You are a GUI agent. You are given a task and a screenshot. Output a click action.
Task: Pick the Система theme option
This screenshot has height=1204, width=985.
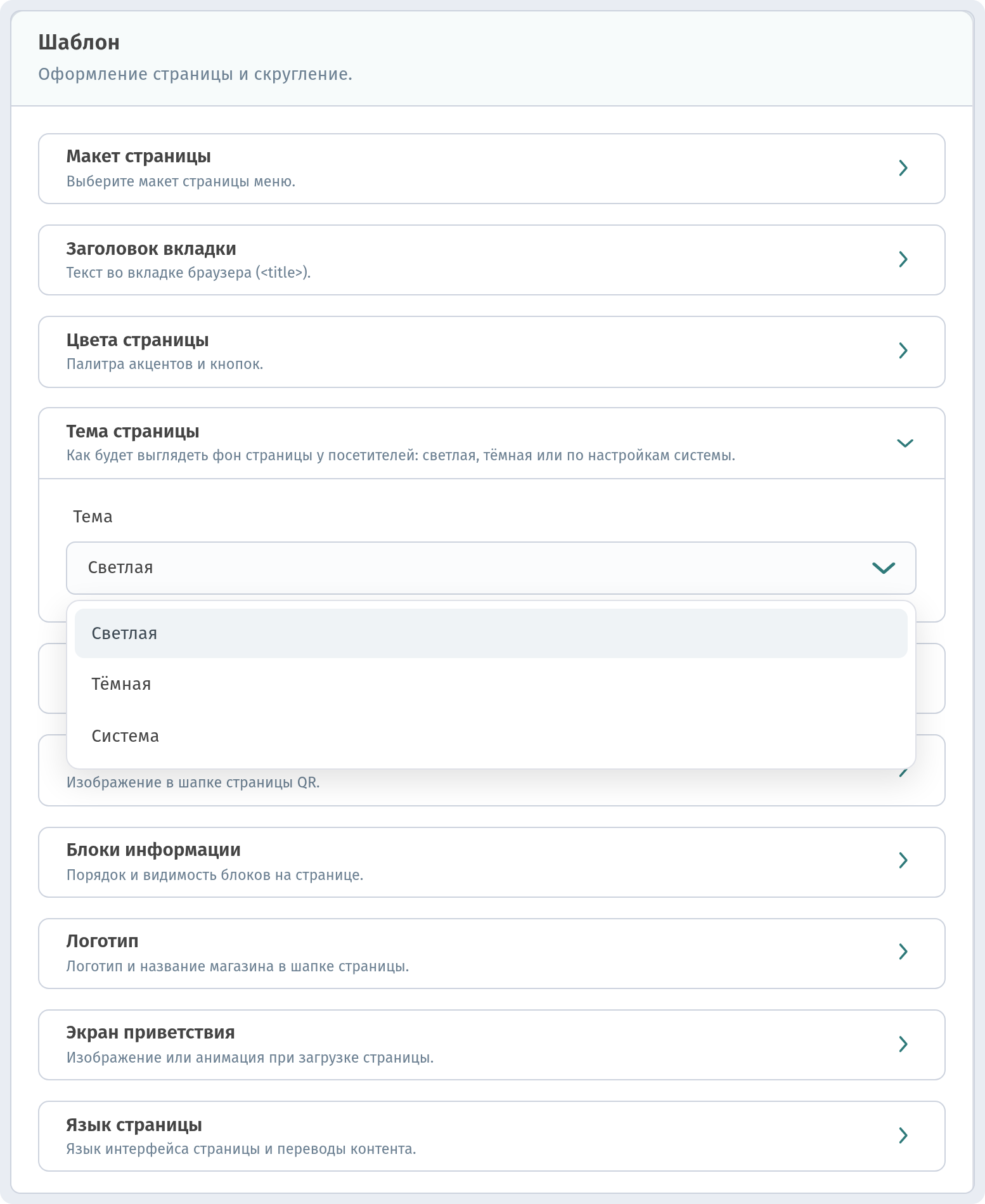pyautogui.click(x=491, y=736)
